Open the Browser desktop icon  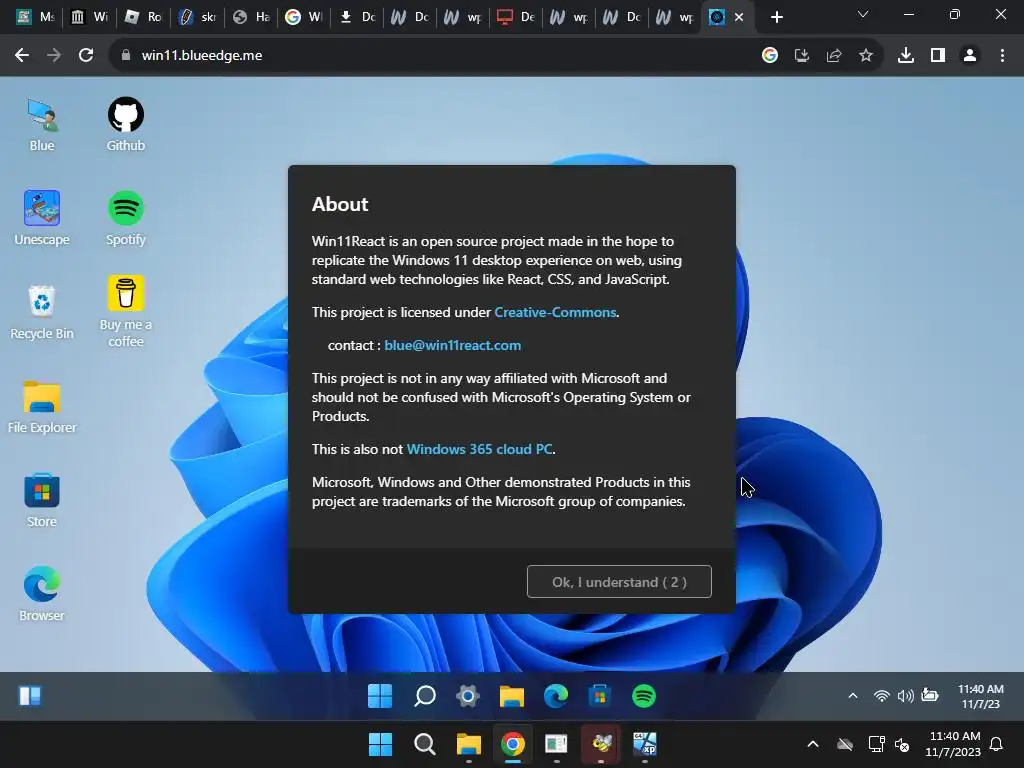42,594
